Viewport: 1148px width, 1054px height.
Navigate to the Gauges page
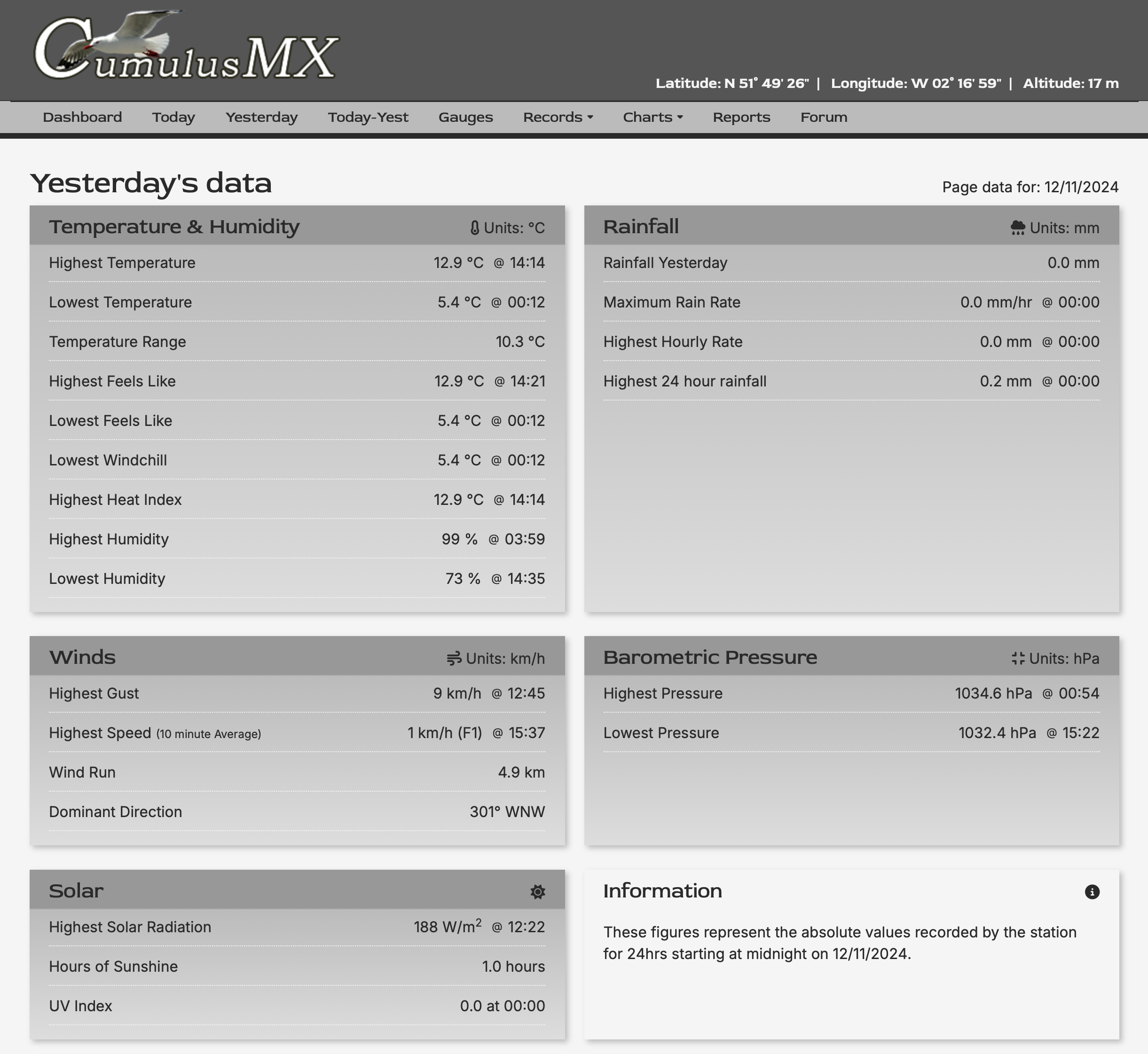coord(465,118)
